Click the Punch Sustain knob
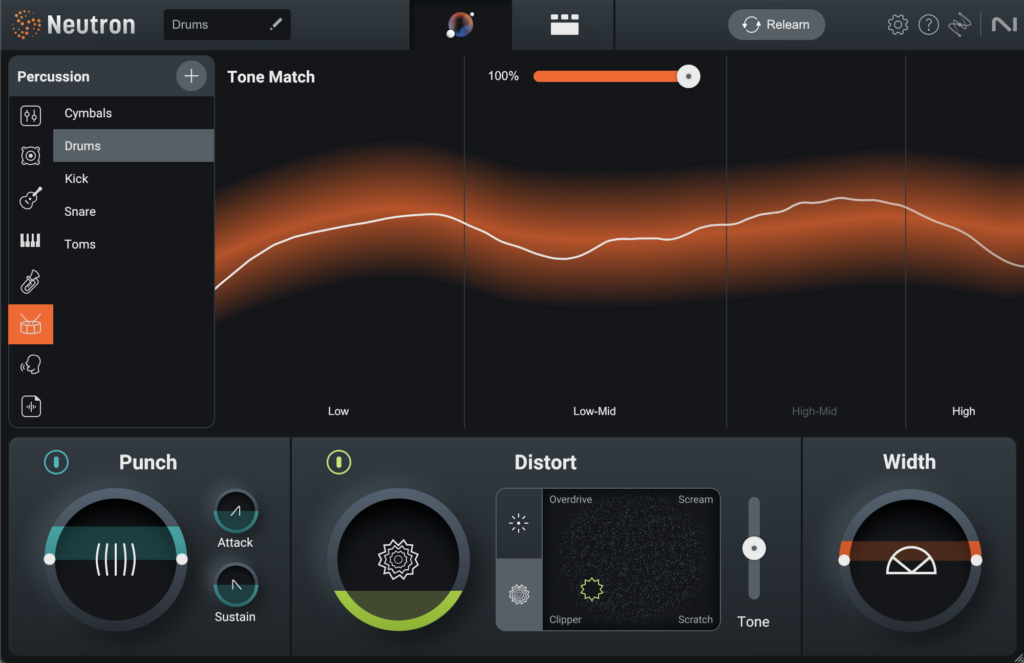This screenshot has width=1024, height=663. (236, 585)
